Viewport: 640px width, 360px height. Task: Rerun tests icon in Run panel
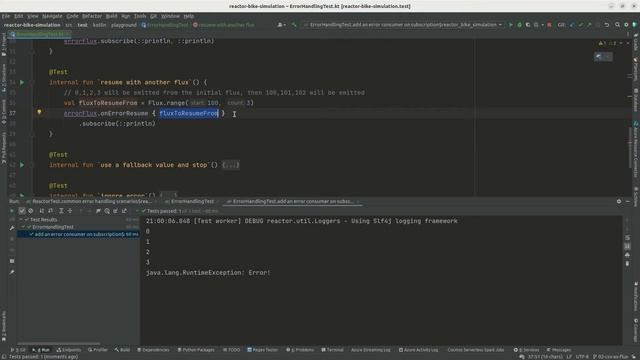(11, 211)
